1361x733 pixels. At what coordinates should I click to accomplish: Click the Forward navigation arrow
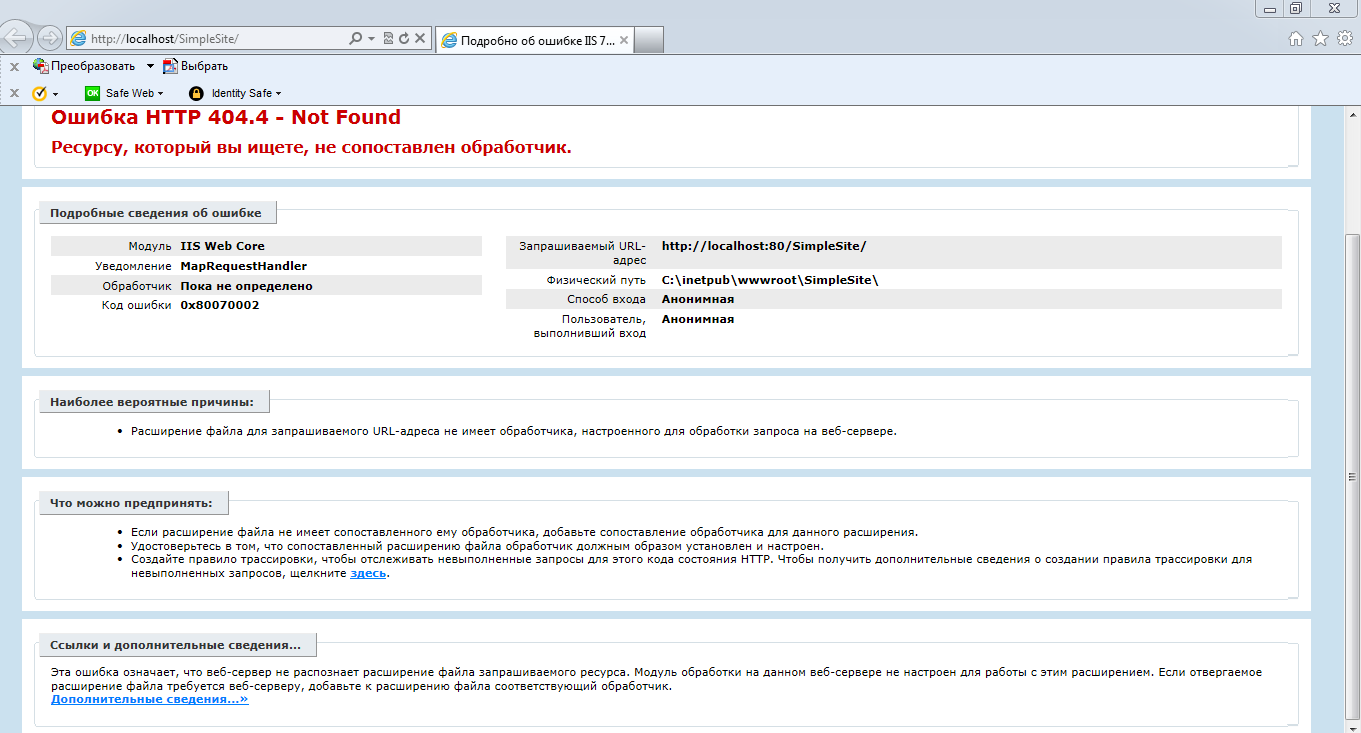tap(49, 39)
